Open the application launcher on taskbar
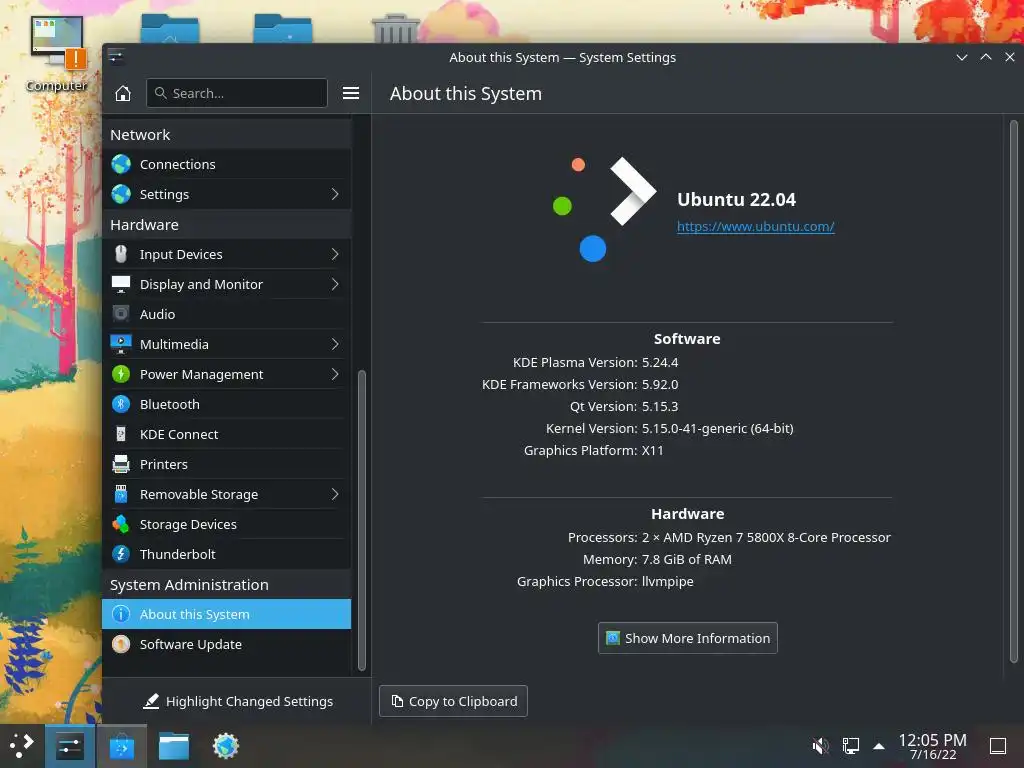Screen dimensions: 1024x768 (22, 746)
